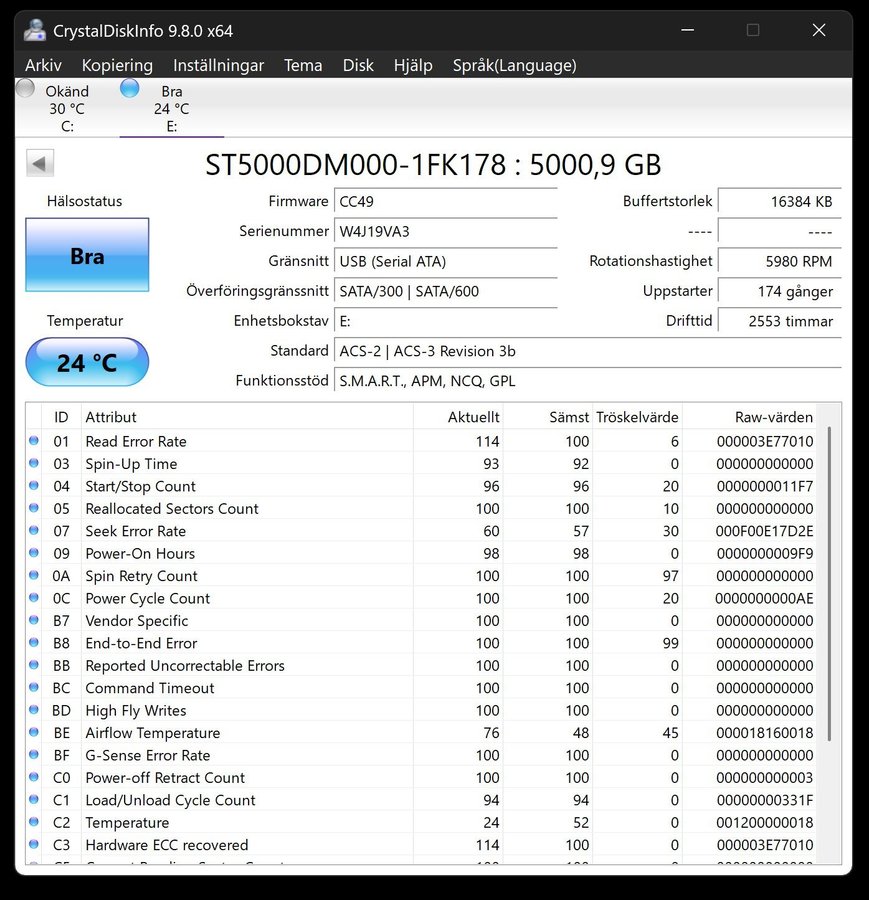869x900 pixels.
Task: Click the Firmware field showing CC49
Action: (445, 201)
